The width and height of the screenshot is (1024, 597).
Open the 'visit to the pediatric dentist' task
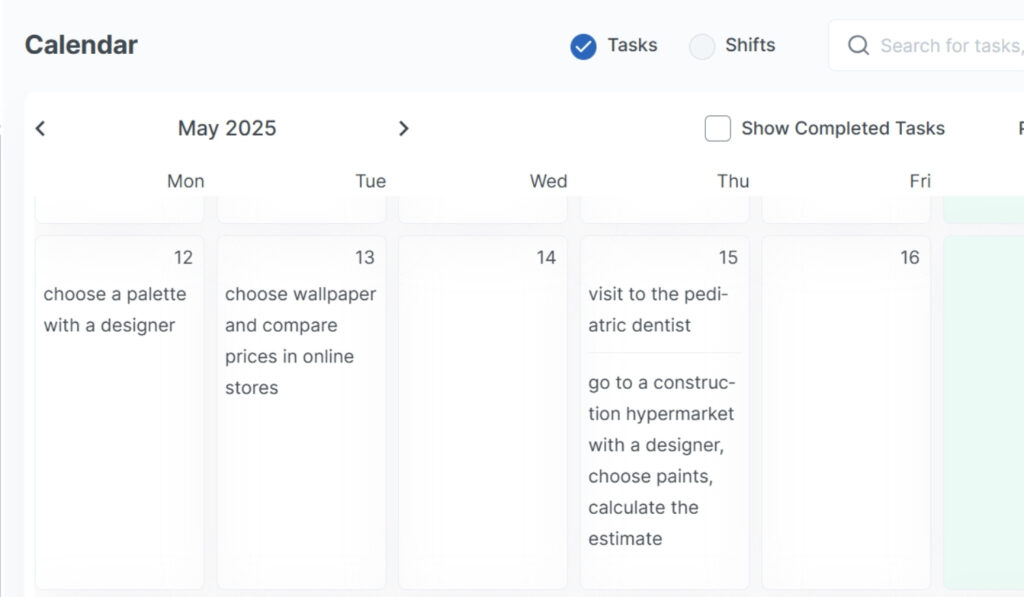[659, 310]
